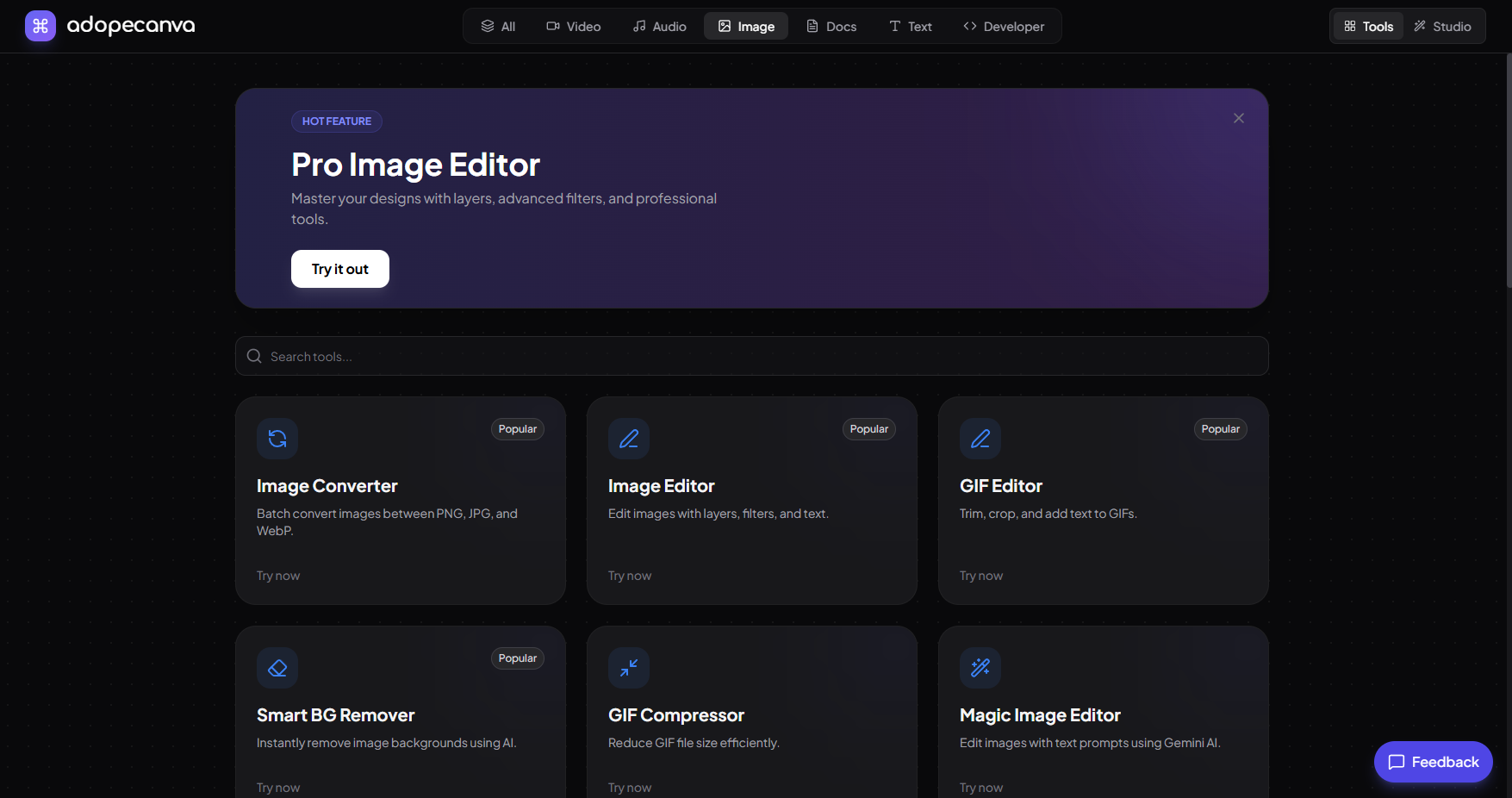
Task: Switch to the Video tab
Action: point(573,26)
